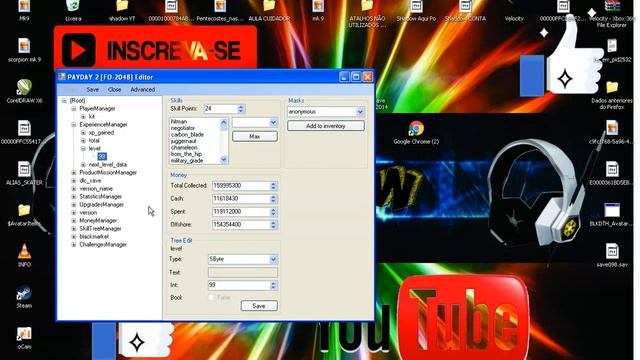Screen dimensions: 640x360
Task: Open the Pentecostes_nas desktop file
Action: click(x=220, y=7)
